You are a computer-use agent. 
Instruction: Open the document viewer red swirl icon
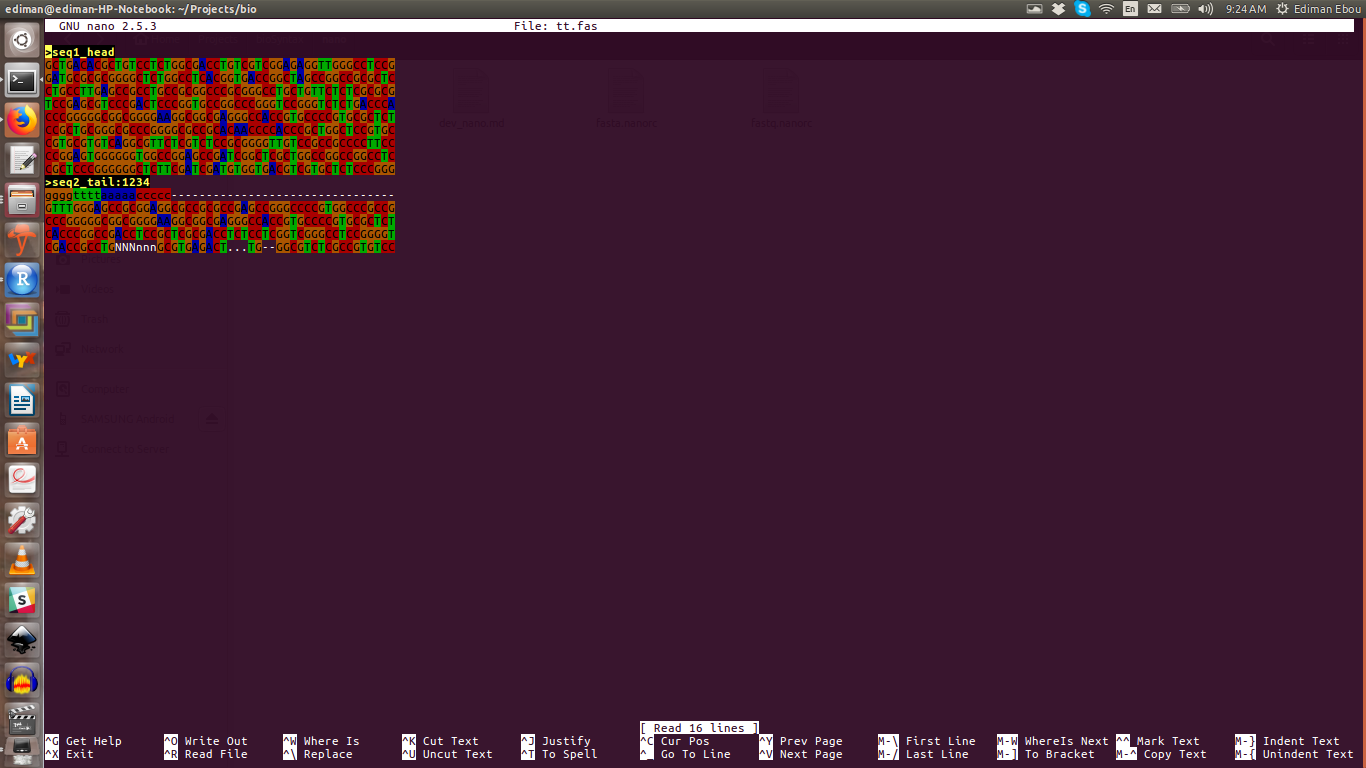(x=22, y=480)
